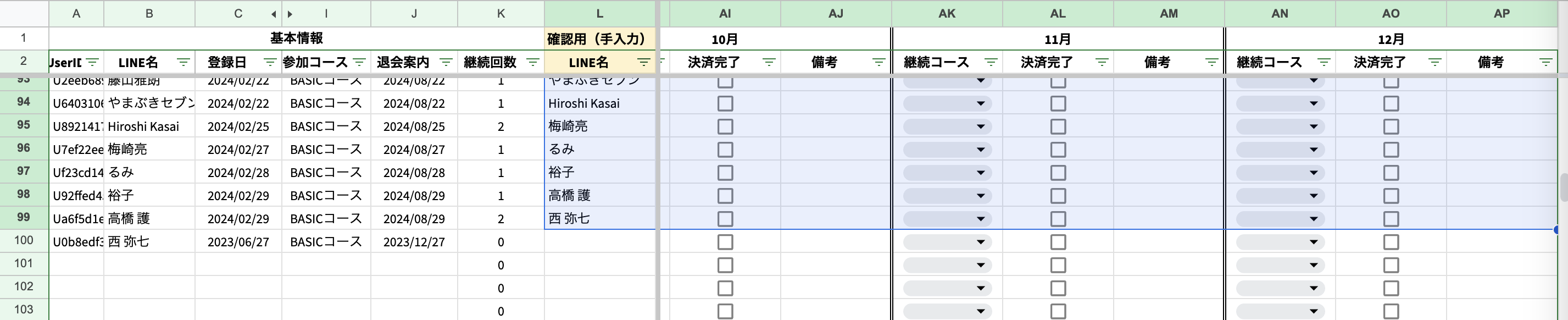Select row 100 by its row number
Image resolution: width=1568 pixels, height=320 pixels.
pos(24,241)
